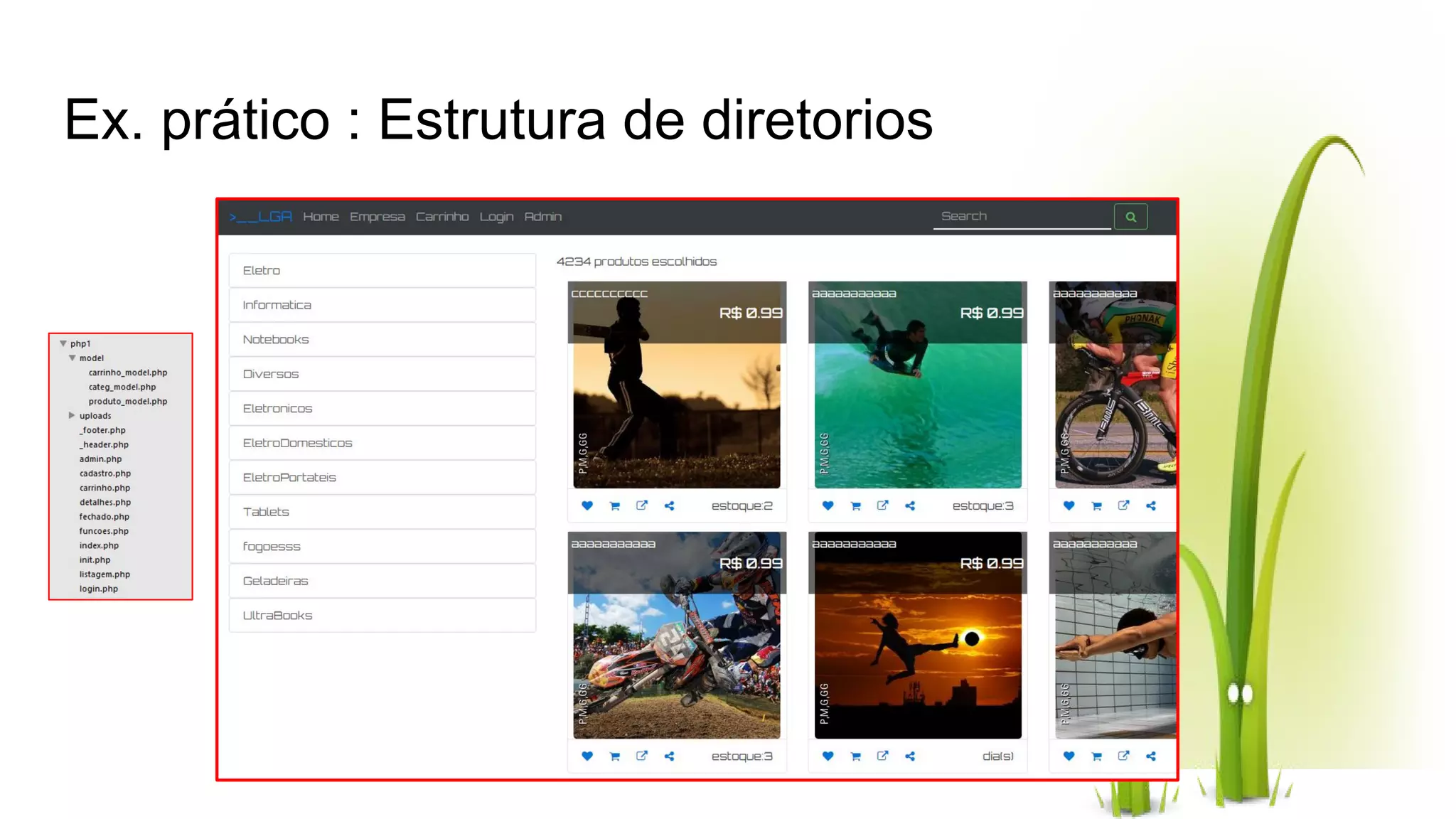Viewport: 1456px width, 819px height.
Task: Open the Admin nav item
Action: pos(543,217)
